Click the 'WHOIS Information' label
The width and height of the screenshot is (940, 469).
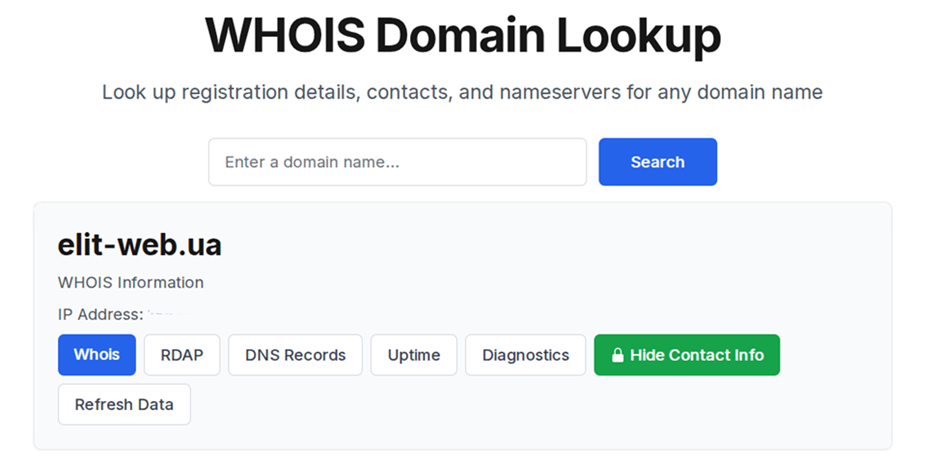(x=131, y=282)
